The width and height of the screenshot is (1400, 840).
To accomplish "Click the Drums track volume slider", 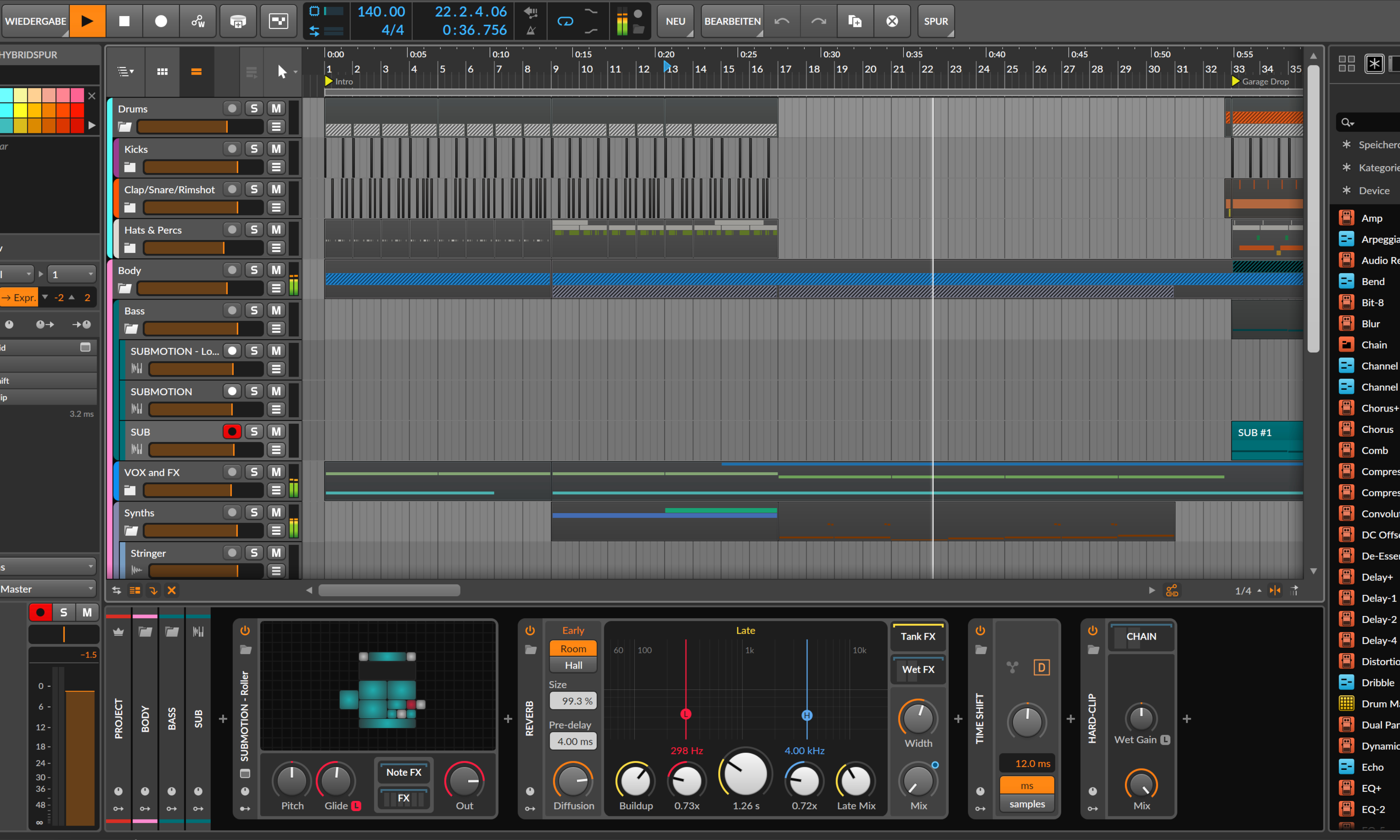I will (200, 127).
